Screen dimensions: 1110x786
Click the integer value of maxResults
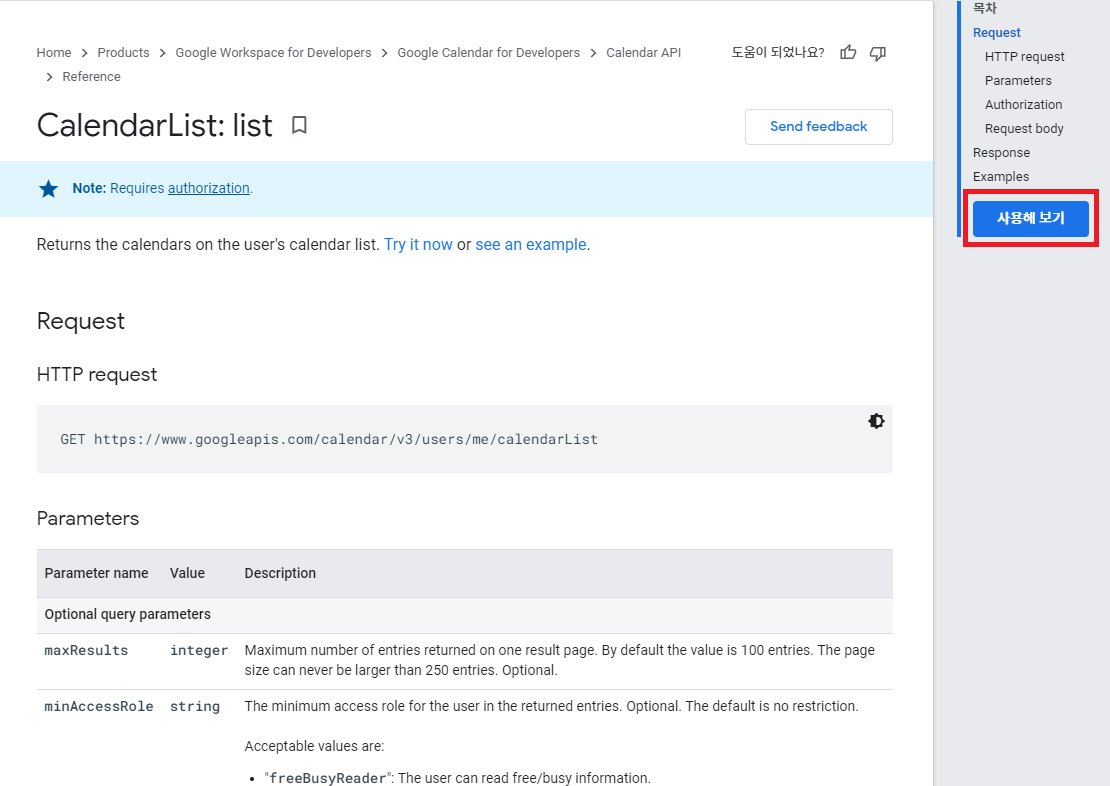point(199,650)
